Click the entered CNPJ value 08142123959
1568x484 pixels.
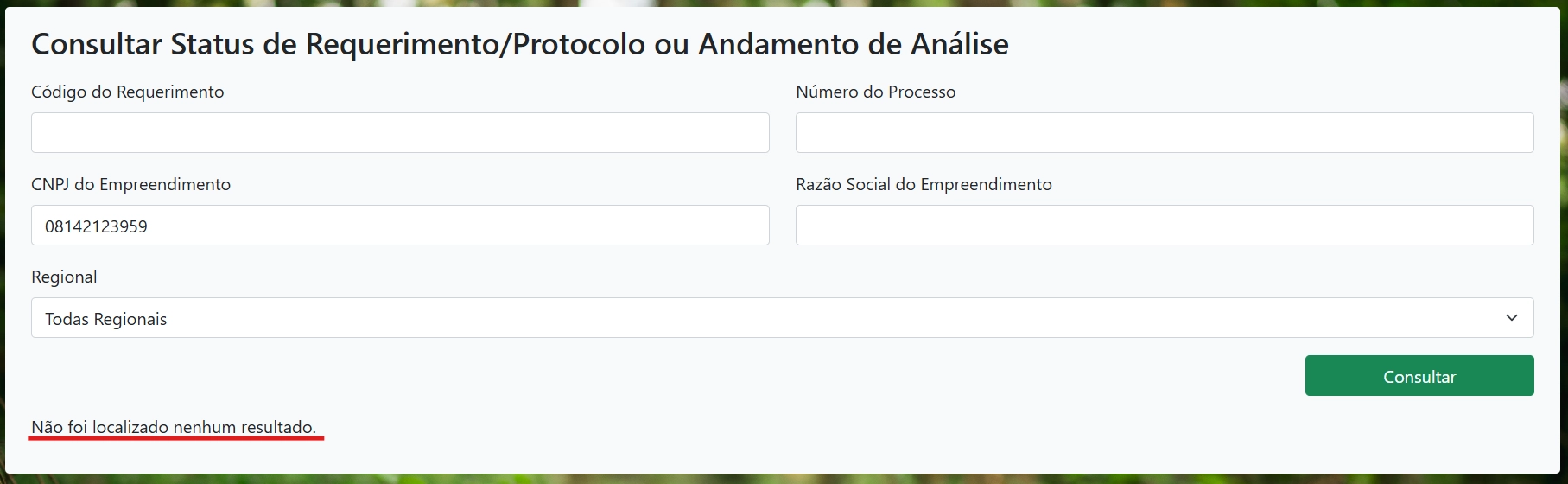[x=96, y=226]
